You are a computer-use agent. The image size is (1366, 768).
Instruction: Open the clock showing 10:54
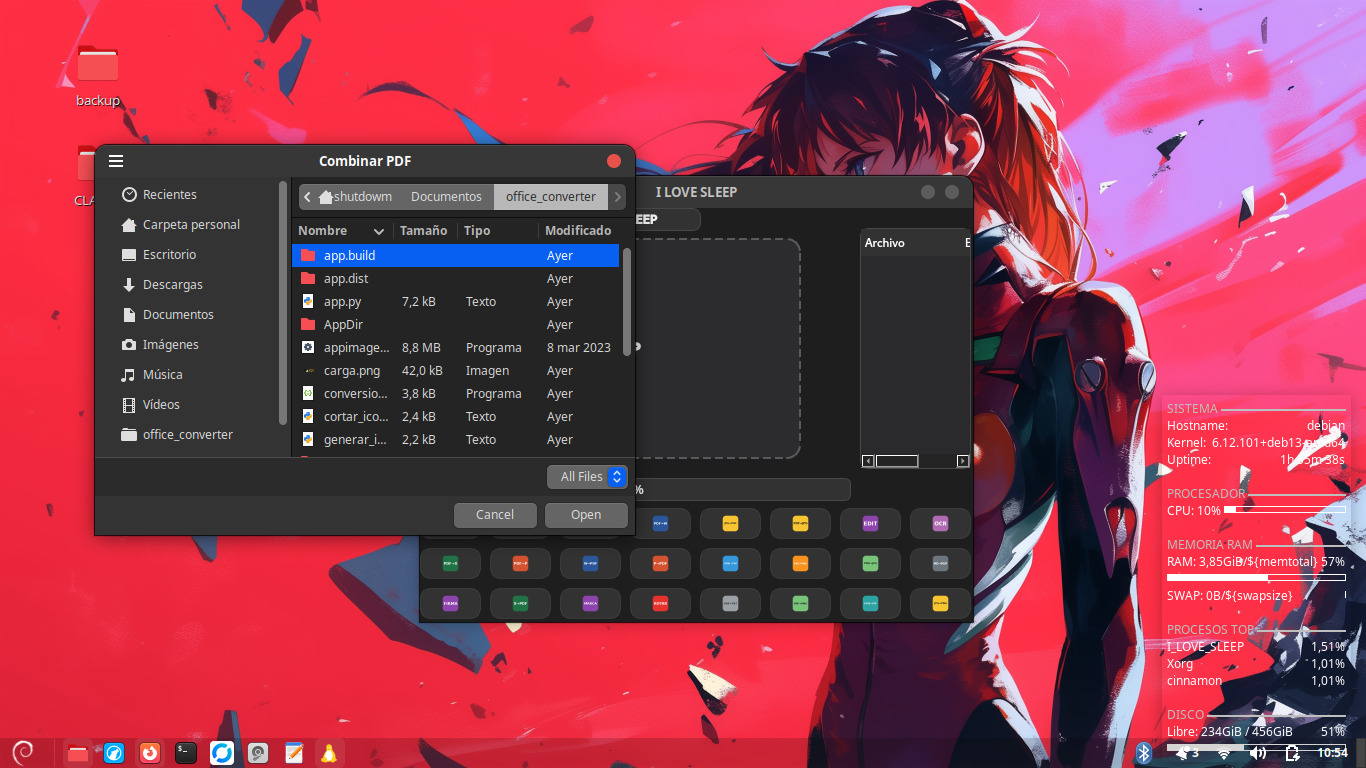coord(1332,753)
